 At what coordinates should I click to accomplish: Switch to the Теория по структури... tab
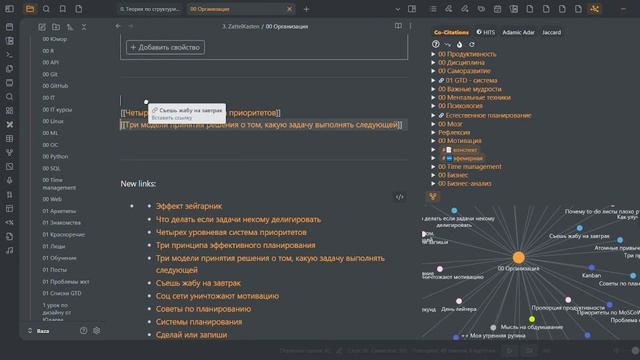point(150,9)
